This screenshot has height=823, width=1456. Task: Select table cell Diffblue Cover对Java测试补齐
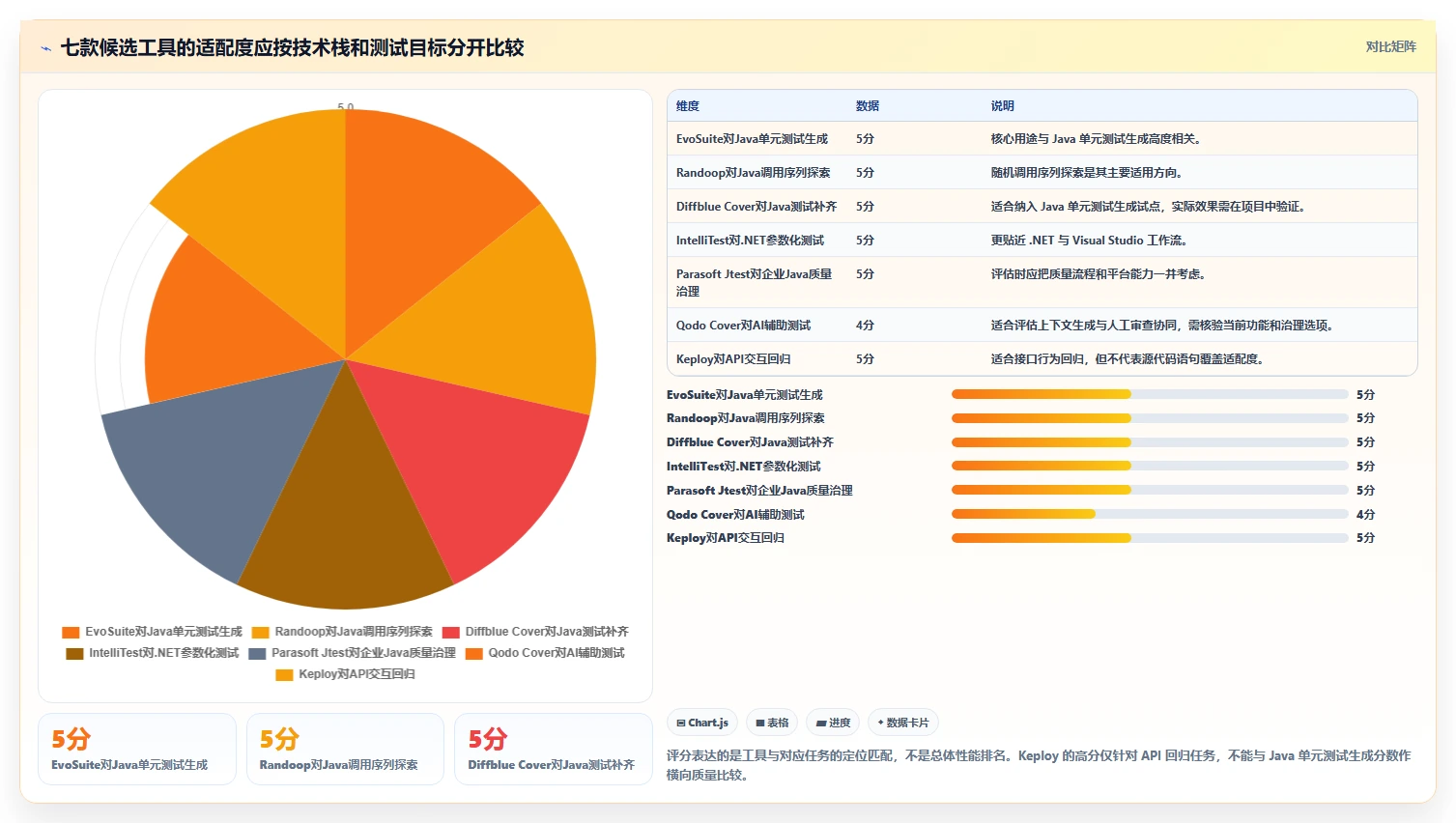coord(757,207)
